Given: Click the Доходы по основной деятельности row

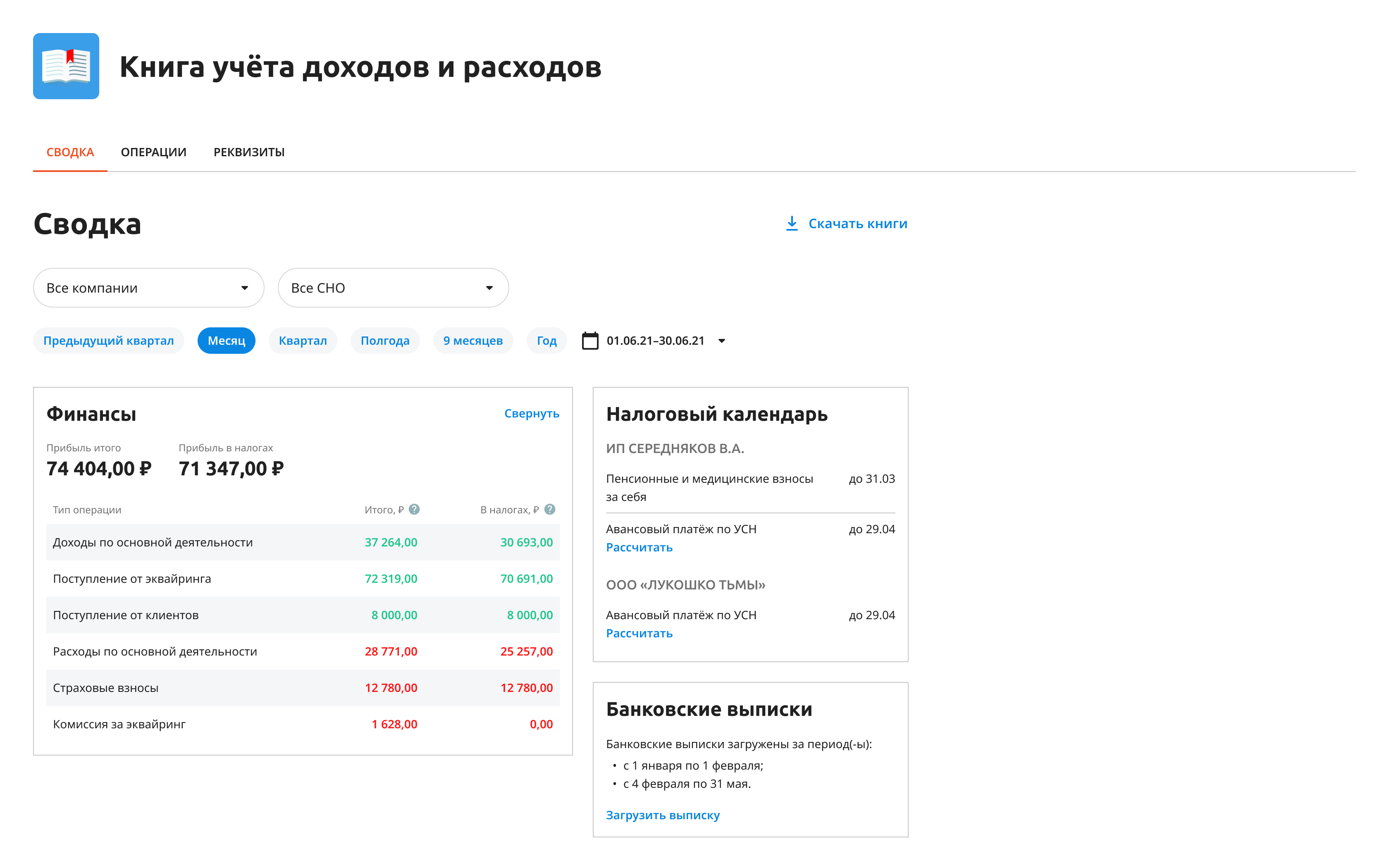Looking at the screenshot, I should click(303, 542).
